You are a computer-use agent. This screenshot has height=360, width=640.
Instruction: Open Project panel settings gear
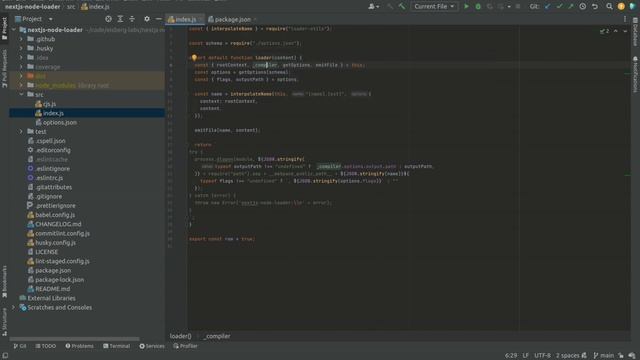147,19
